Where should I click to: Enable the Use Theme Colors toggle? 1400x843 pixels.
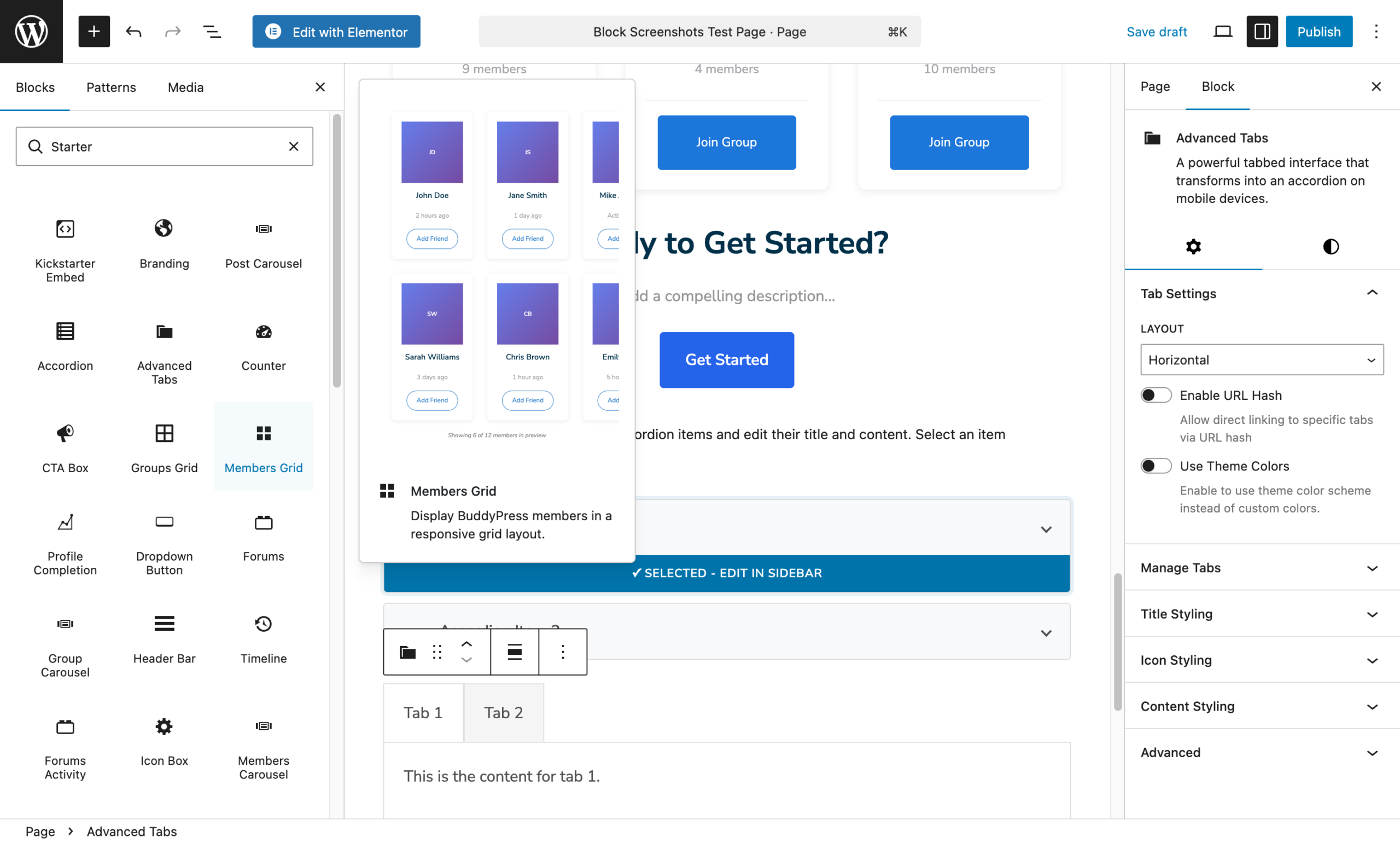(1156, 465)
